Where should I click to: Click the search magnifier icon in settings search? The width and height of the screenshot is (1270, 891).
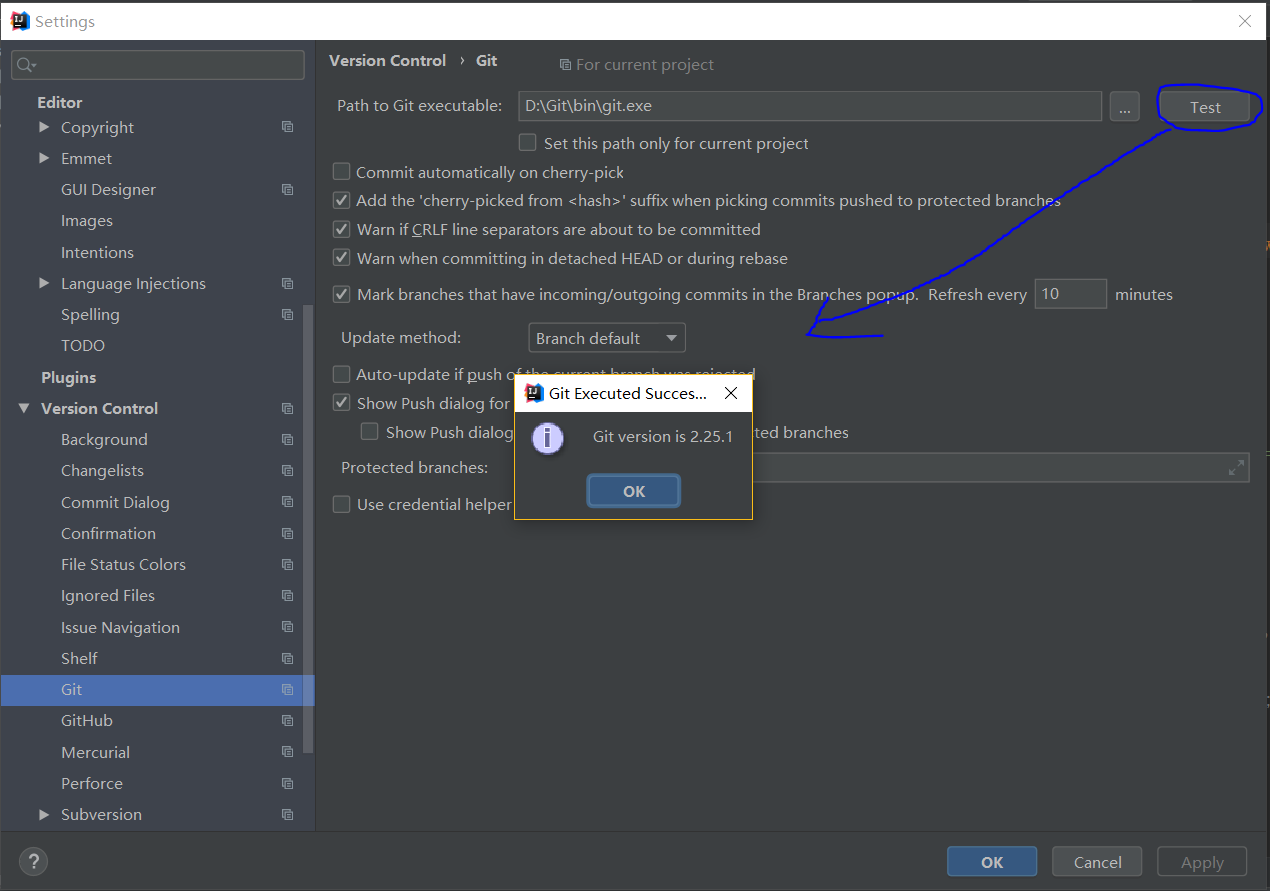click(x=25, y=65)
